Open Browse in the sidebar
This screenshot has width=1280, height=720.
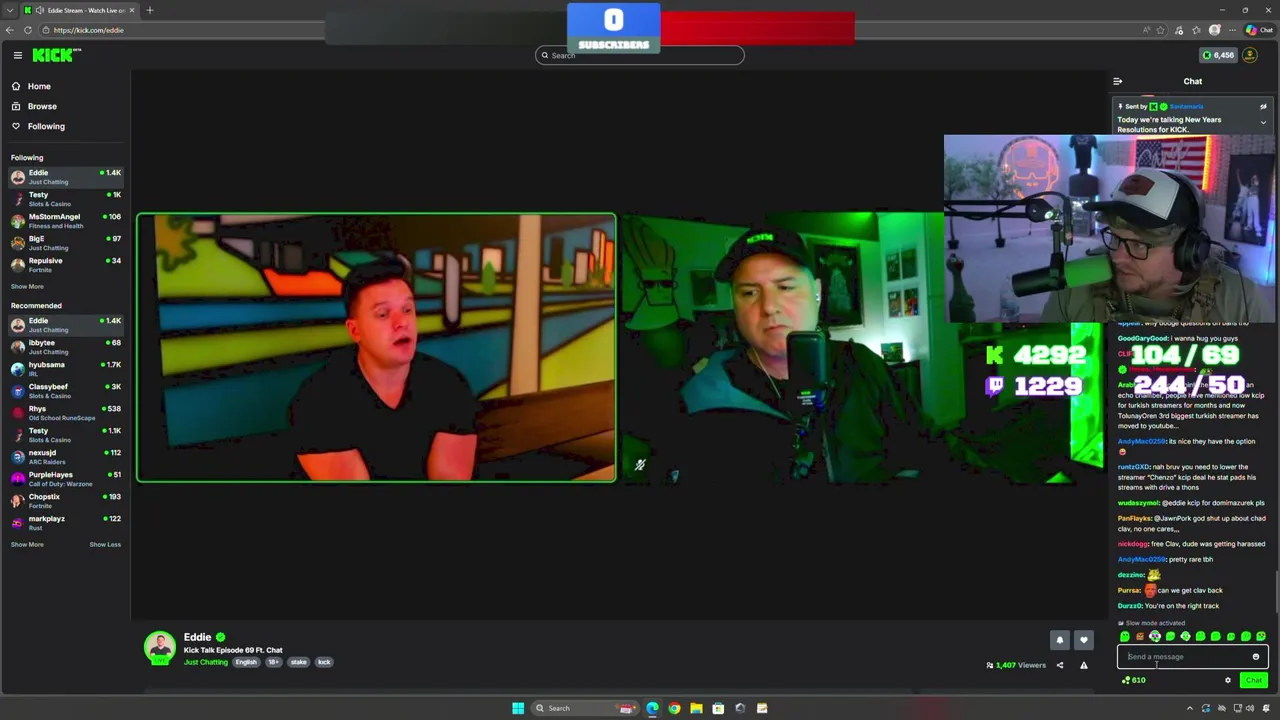(42, 106)
